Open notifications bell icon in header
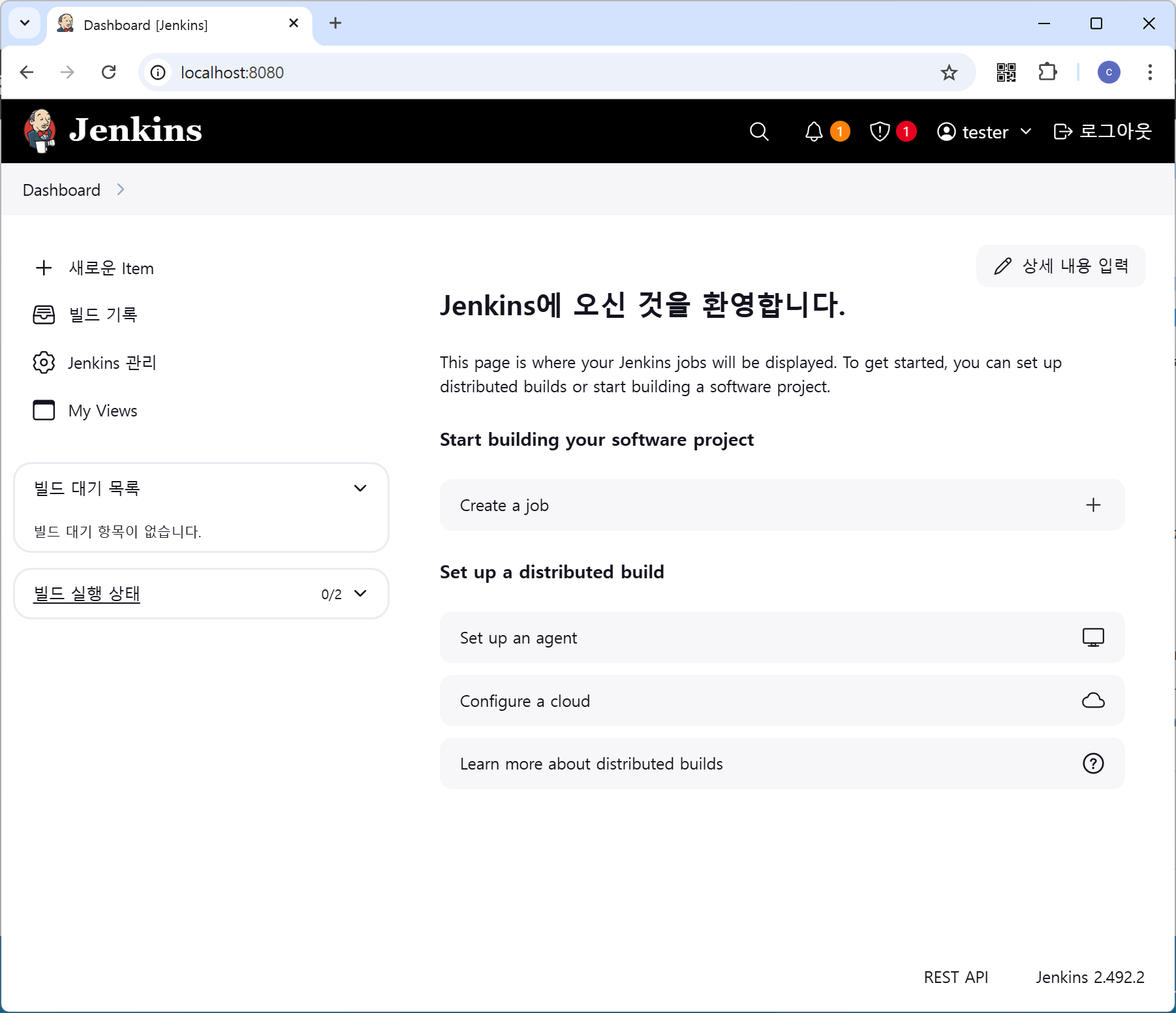The height and width of the screenshot is (1013, 1176). tap(814, 131)
